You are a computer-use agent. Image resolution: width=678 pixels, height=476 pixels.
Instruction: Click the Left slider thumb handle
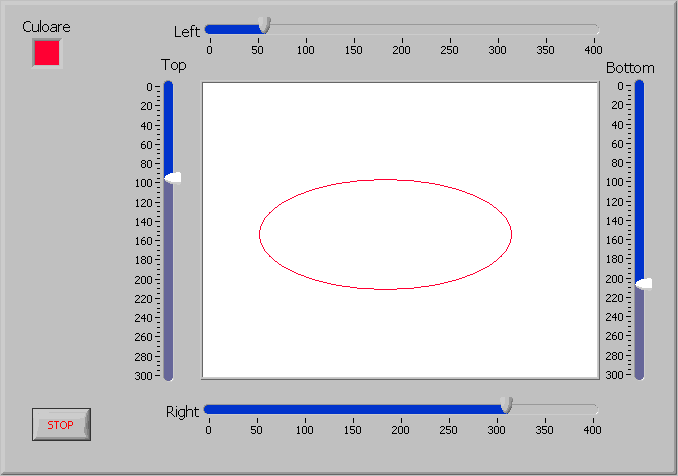pos(264,26)
